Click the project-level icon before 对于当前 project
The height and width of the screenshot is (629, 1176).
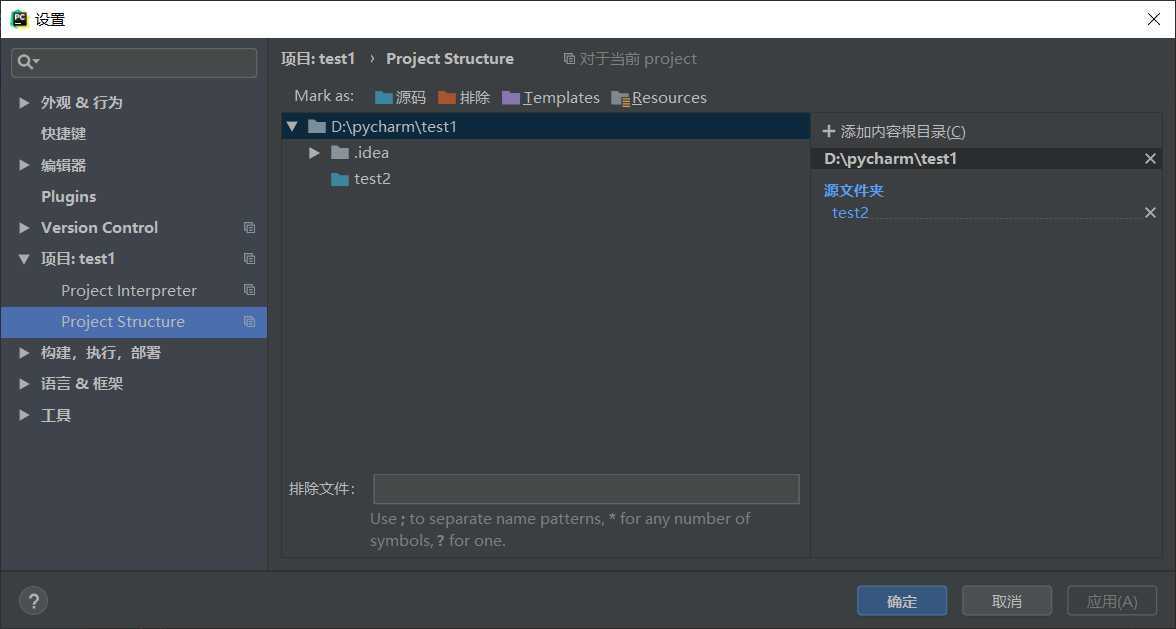[x=569, y=58]
